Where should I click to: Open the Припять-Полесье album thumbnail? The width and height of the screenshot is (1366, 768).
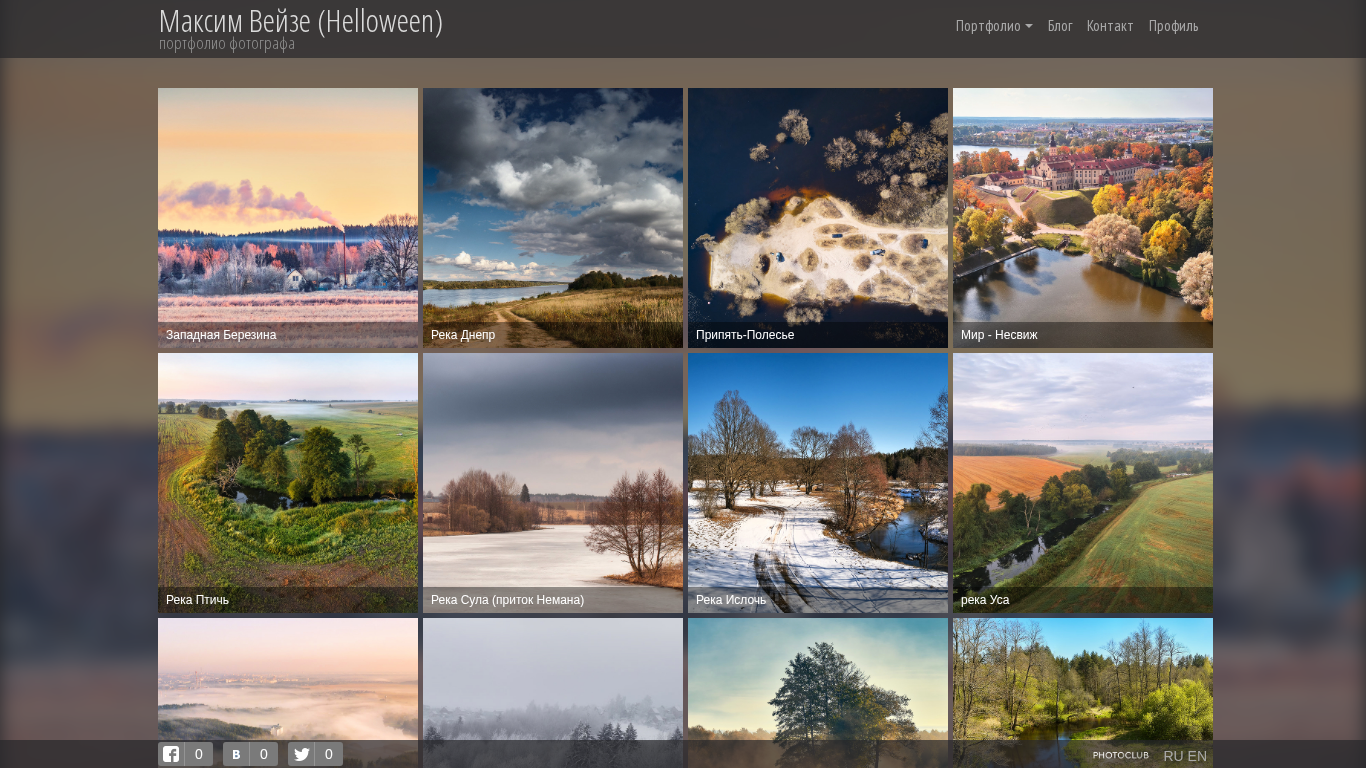[x=818, y=218]
